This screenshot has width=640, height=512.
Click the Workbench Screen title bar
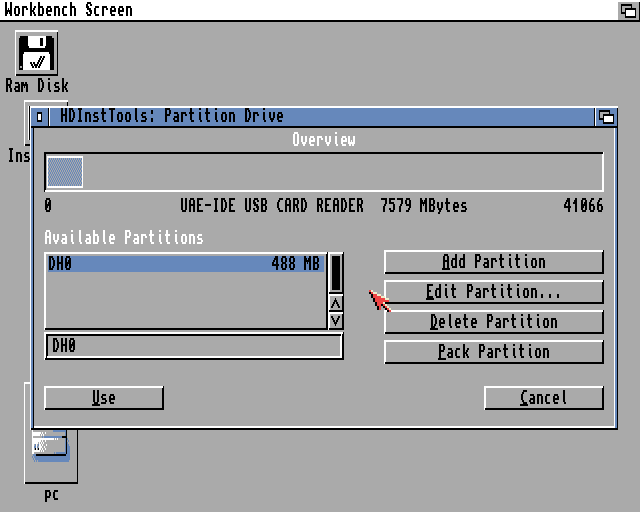point(300,9)
